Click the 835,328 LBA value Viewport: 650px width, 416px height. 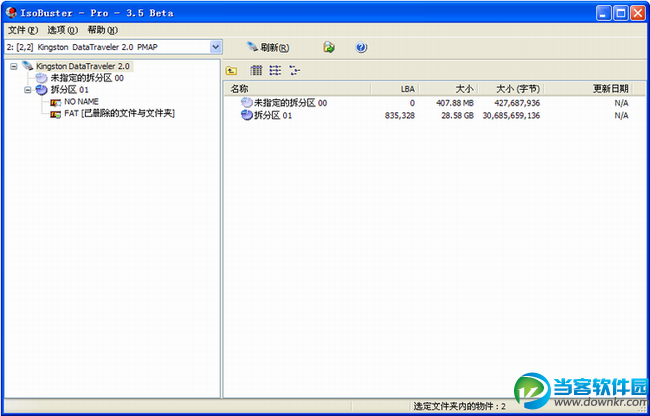tap(400, 116)
